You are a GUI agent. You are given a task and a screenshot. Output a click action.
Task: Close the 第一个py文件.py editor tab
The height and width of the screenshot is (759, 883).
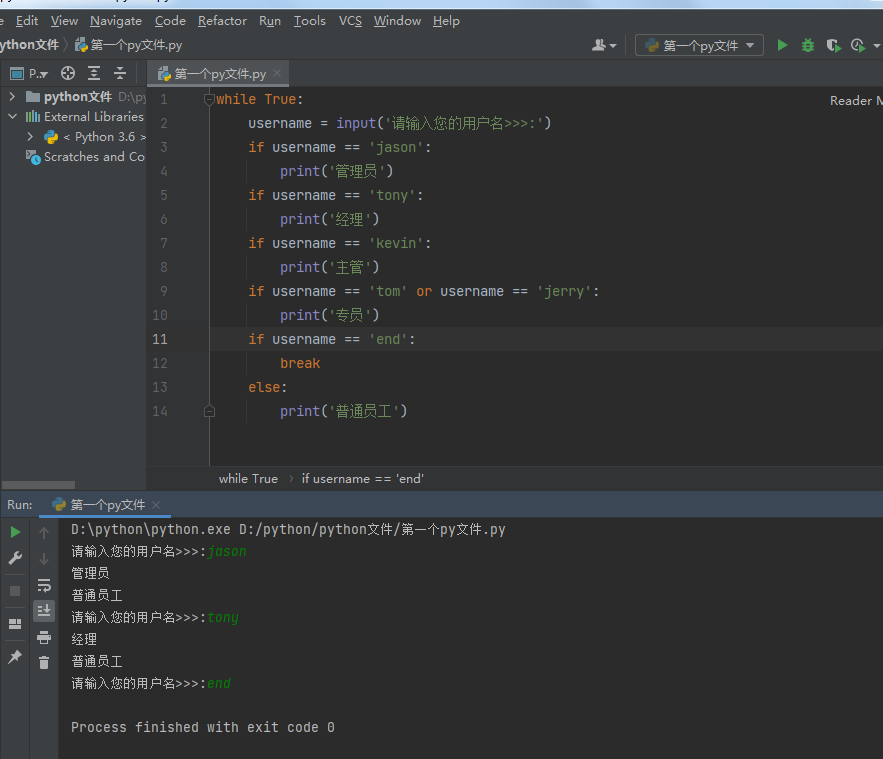pos(277,74)
